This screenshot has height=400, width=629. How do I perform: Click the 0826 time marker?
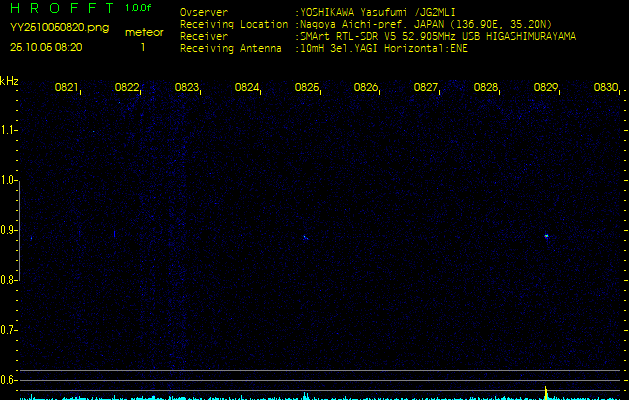366,87
